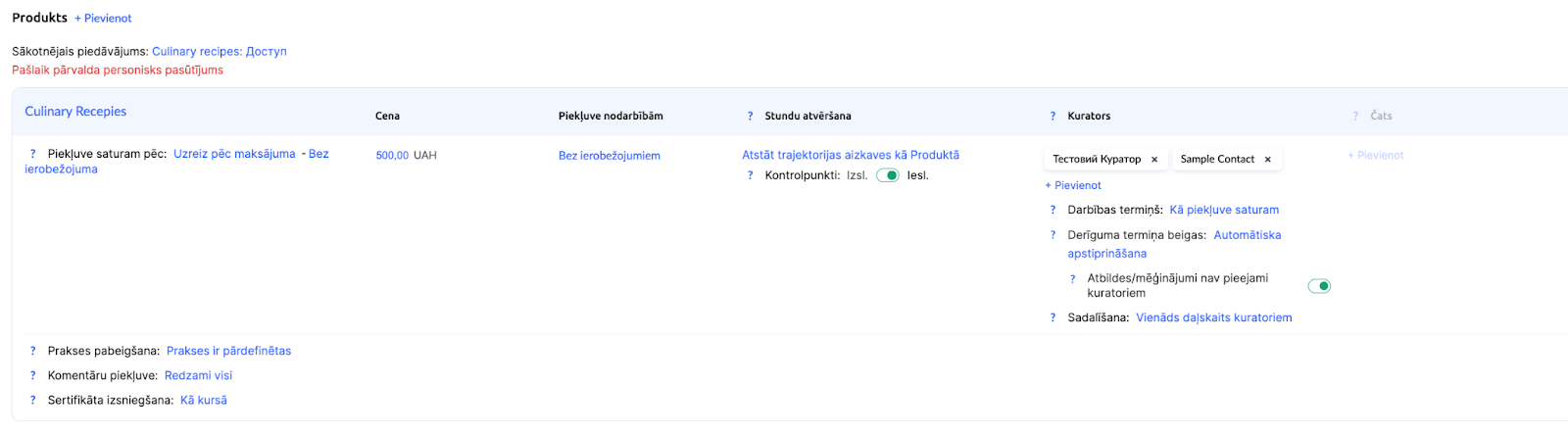This screenshot has height=435, width=1568.
Task: Click the question mark next to Kurators header
Action: (1053, 117)
